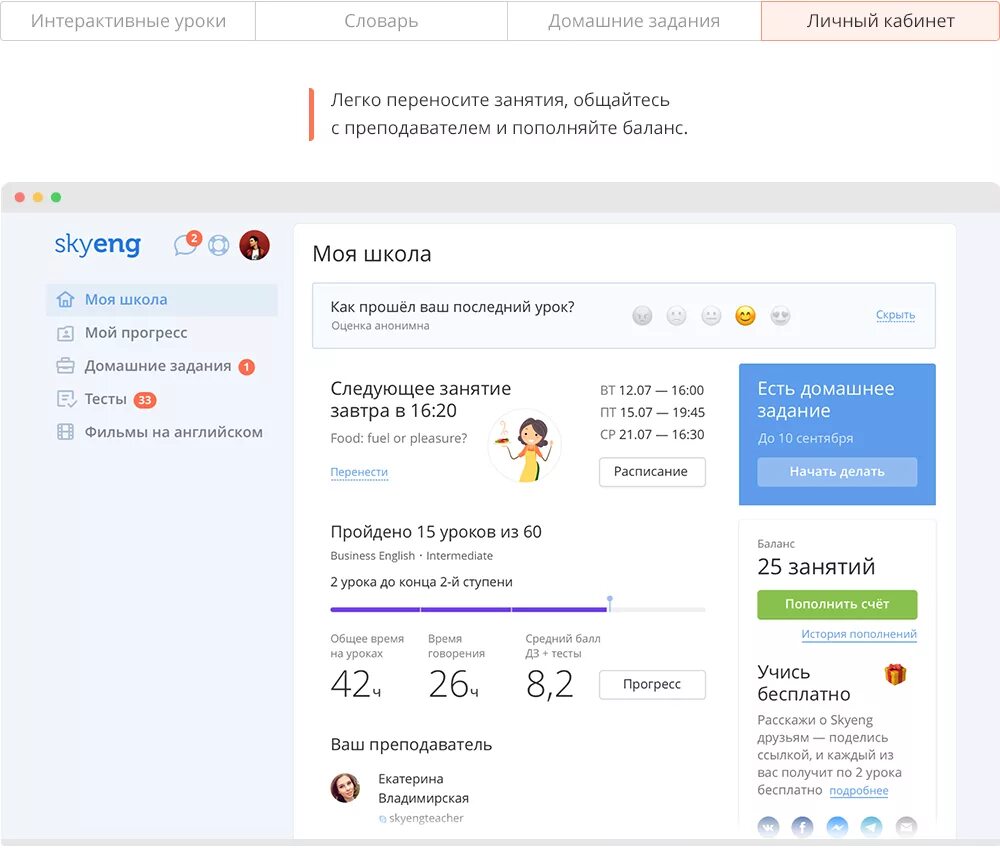This screenshot has height=849, width=1000.
Task: Click the Прогресс button
Action: 652,684
